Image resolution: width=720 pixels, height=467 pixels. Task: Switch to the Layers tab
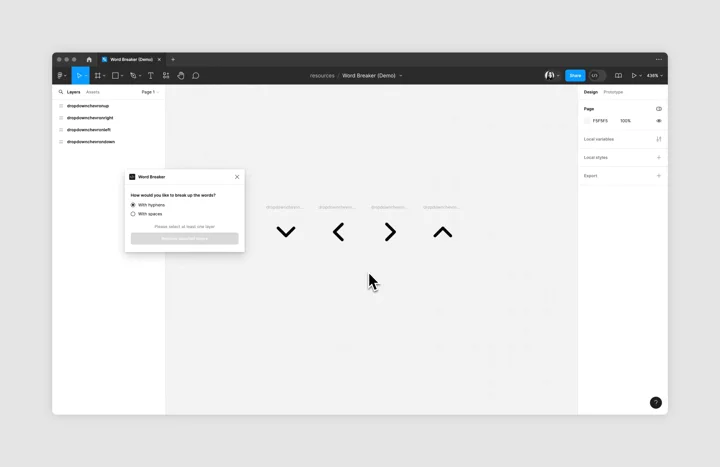click(73, 92)
